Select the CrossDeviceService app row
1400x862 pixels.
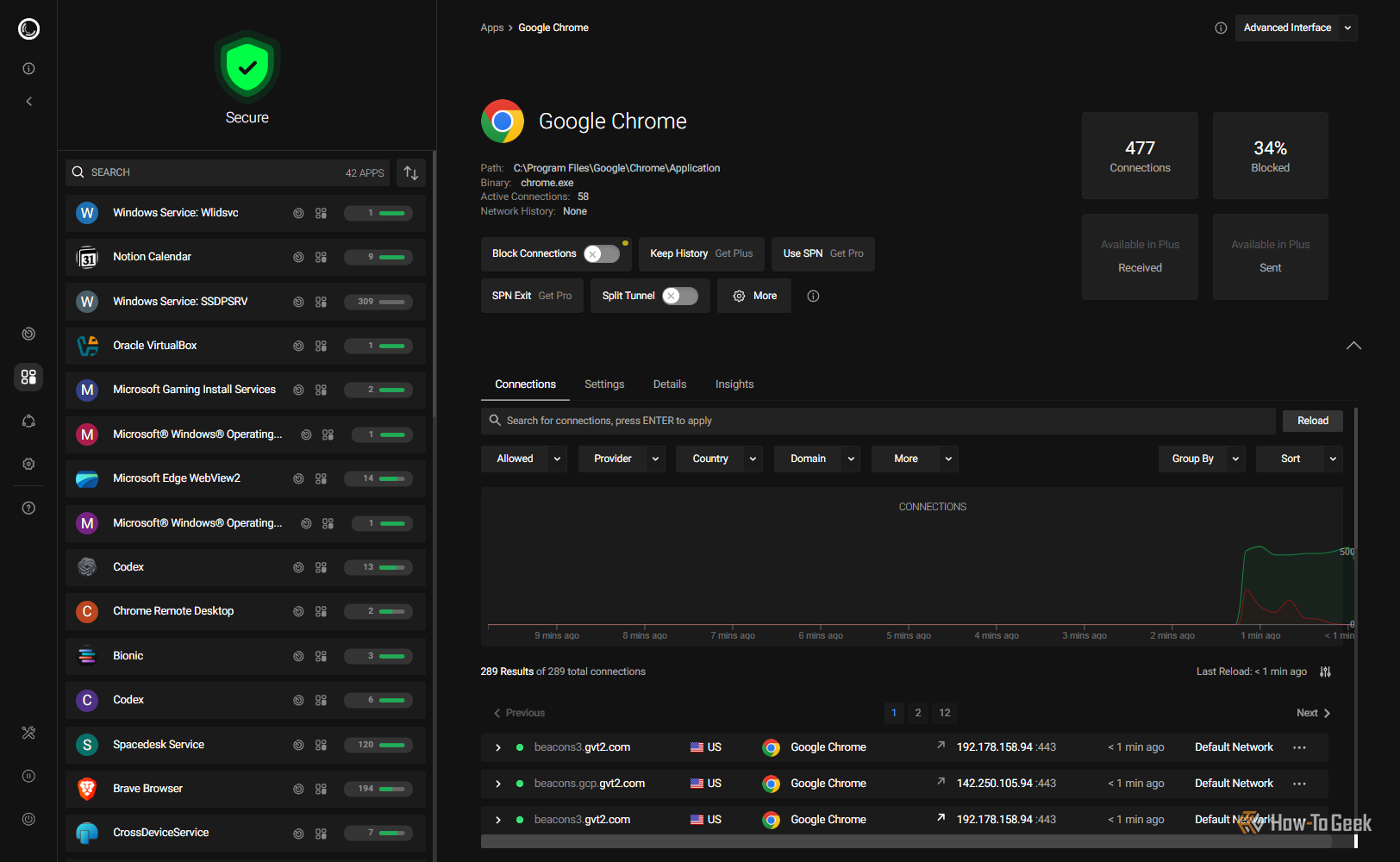[x=246, y=833]
